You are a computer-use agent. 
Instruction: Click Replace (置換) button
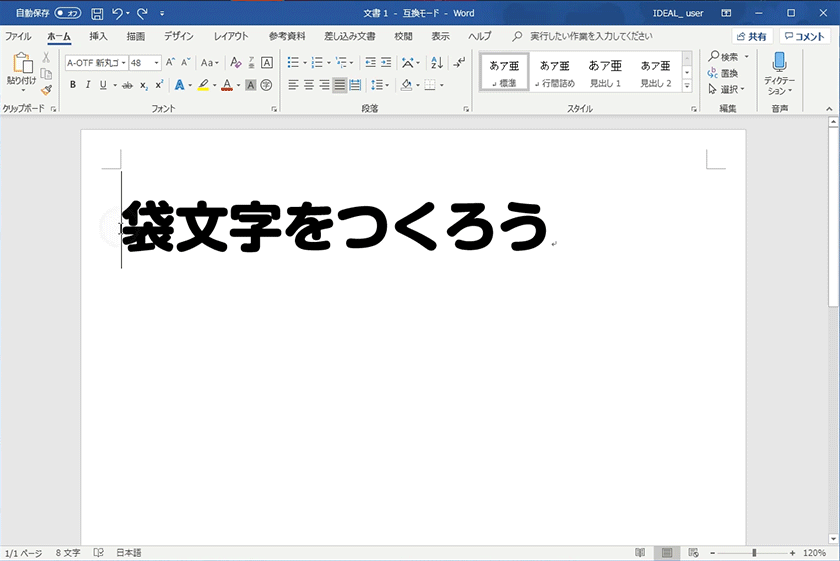point(723,73)
